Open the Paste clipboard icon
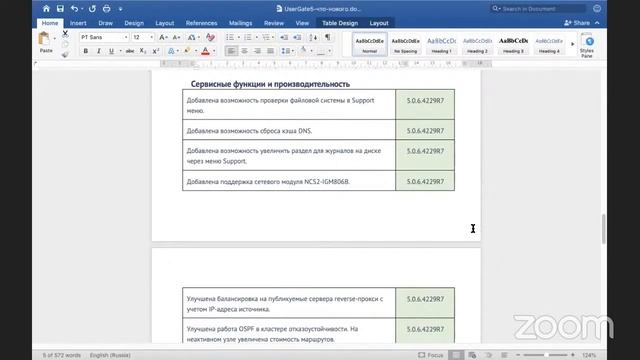 [x=44, y=39]
